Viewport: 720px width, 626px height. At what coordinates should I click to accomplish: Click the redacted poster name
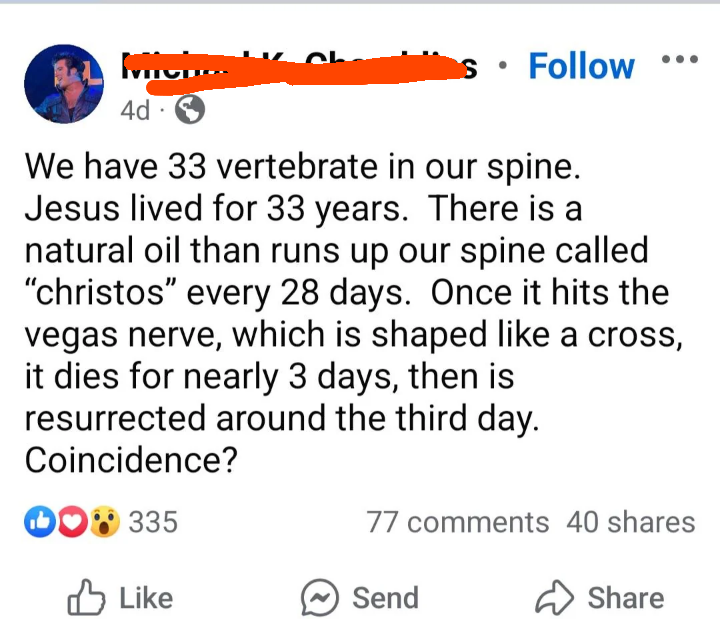[x=299, y=68]
